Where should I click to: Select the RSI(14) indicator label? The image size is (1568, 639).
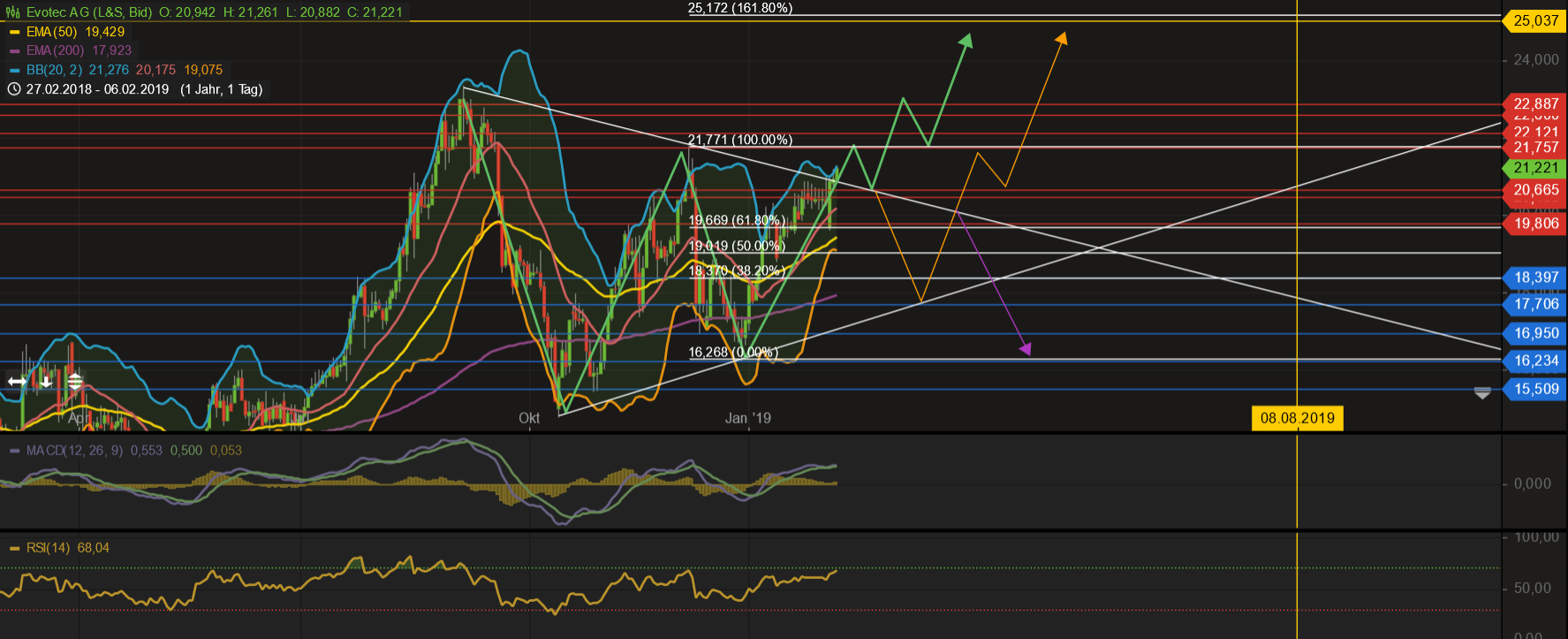pyautogui.click(x=48, y=548)
